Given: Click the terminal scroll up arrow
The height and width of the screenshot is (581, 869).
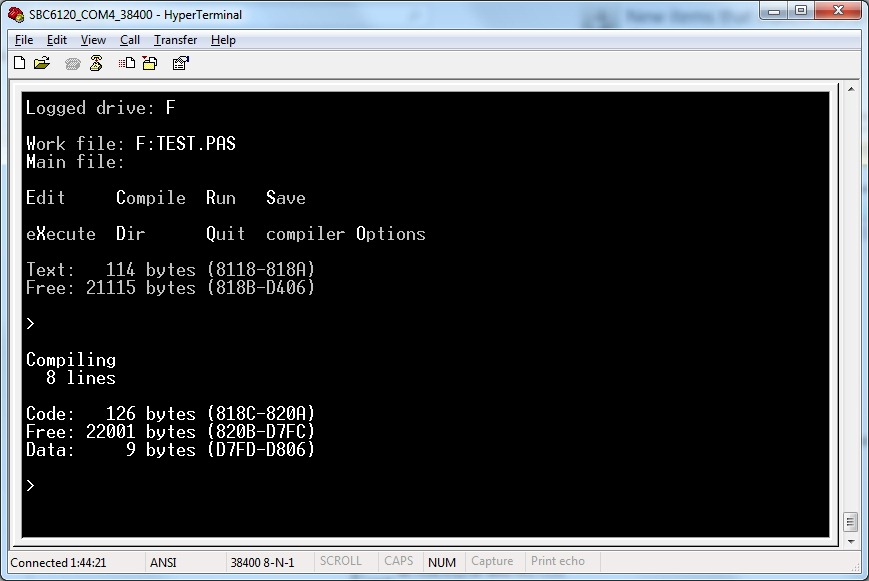Looking at the screenshot, I should (x=850, y=88).
